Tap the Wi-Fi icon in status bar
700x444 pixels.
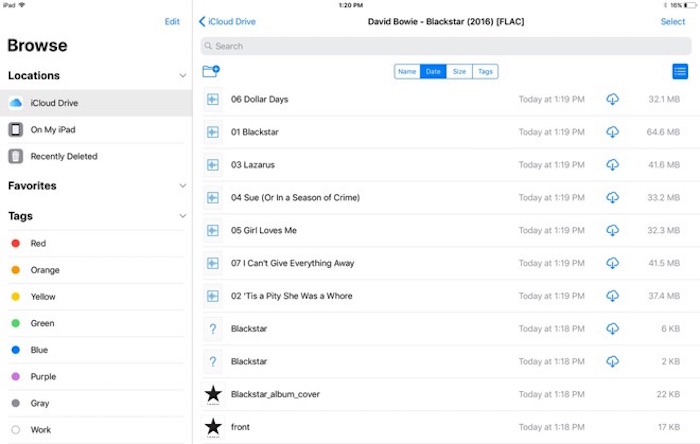point(21,5)
